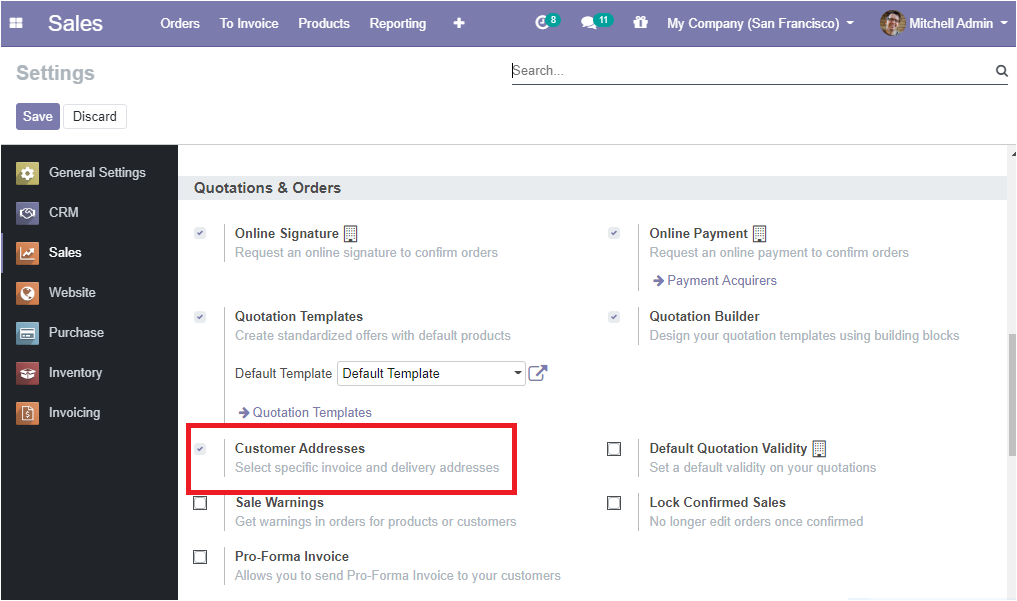Toggle the Quotation Templates checkbox
Viewport: 1017px width, 601px height.
pos(200,317)
